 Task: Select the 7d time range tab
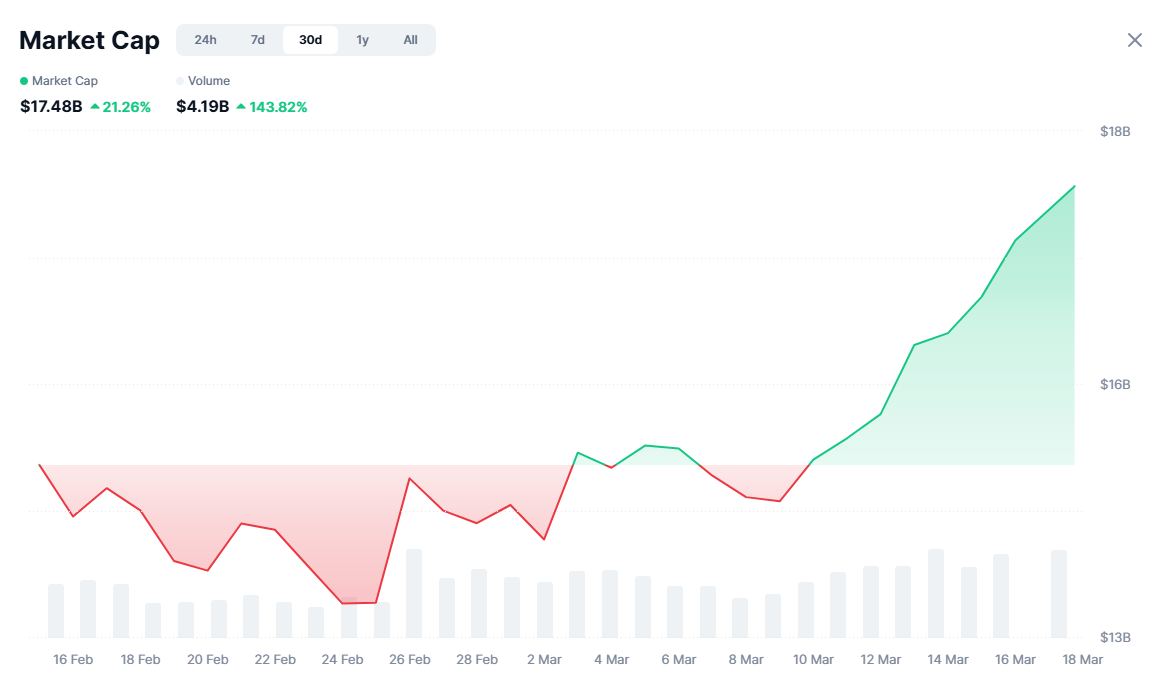pos(258,40)
